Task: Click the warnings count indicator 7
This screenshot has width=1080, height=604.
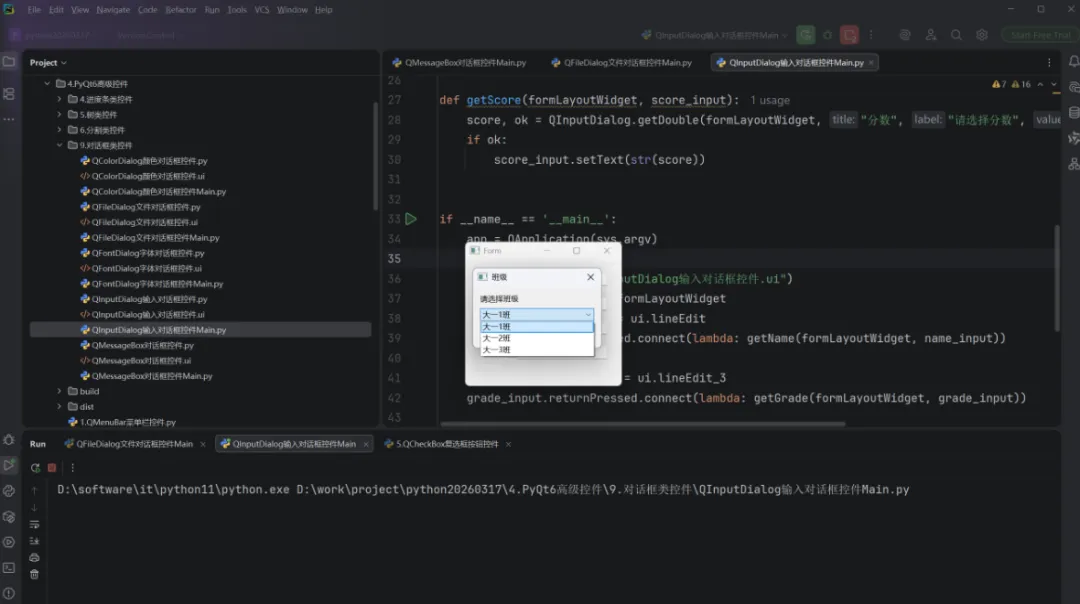Action: [x=999, y=84]
